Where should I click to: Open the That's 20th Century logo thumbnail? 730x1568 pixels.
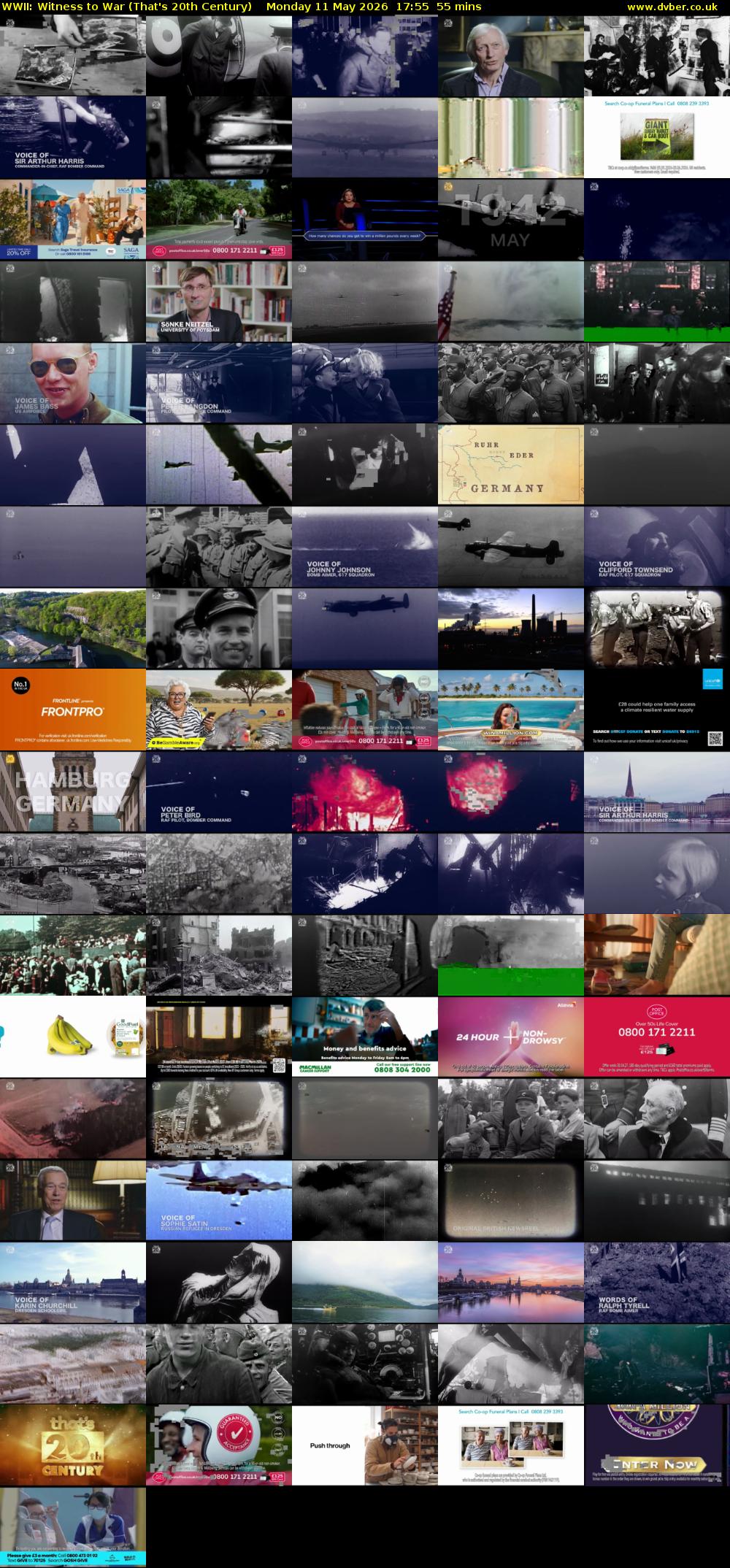73,1445
